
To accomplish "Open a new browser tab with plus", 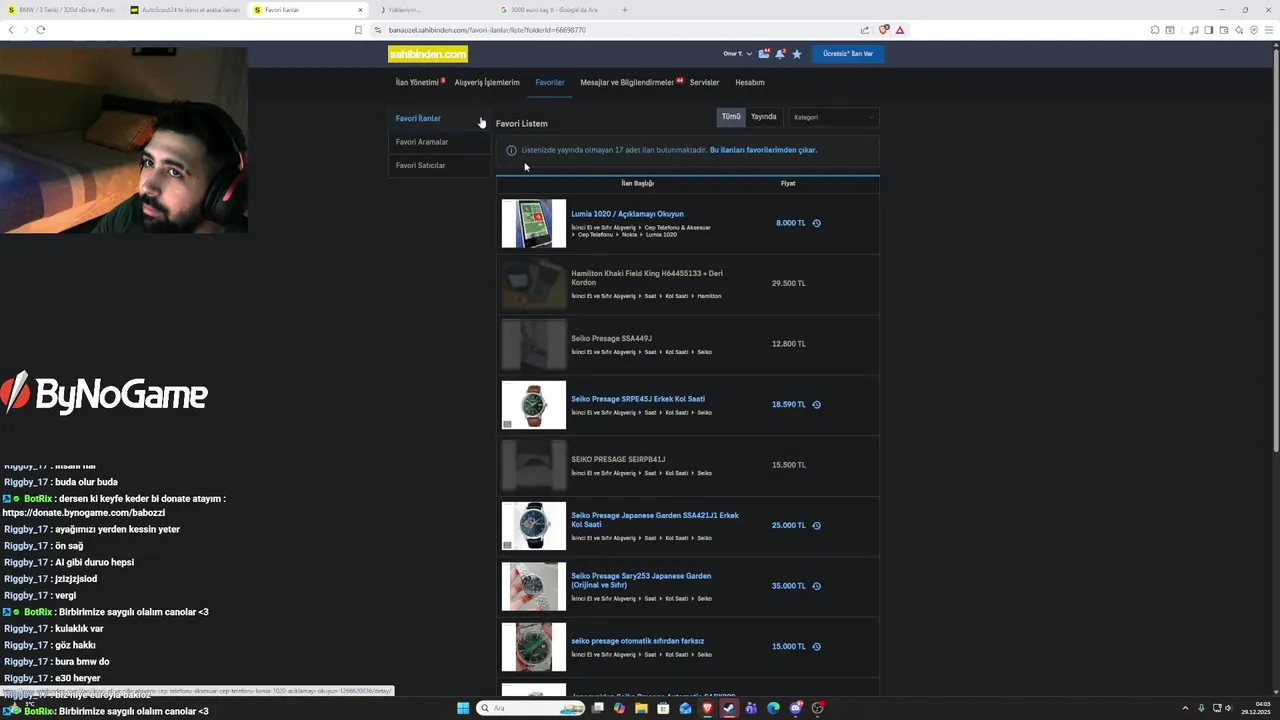I will (x=625, y=10).
